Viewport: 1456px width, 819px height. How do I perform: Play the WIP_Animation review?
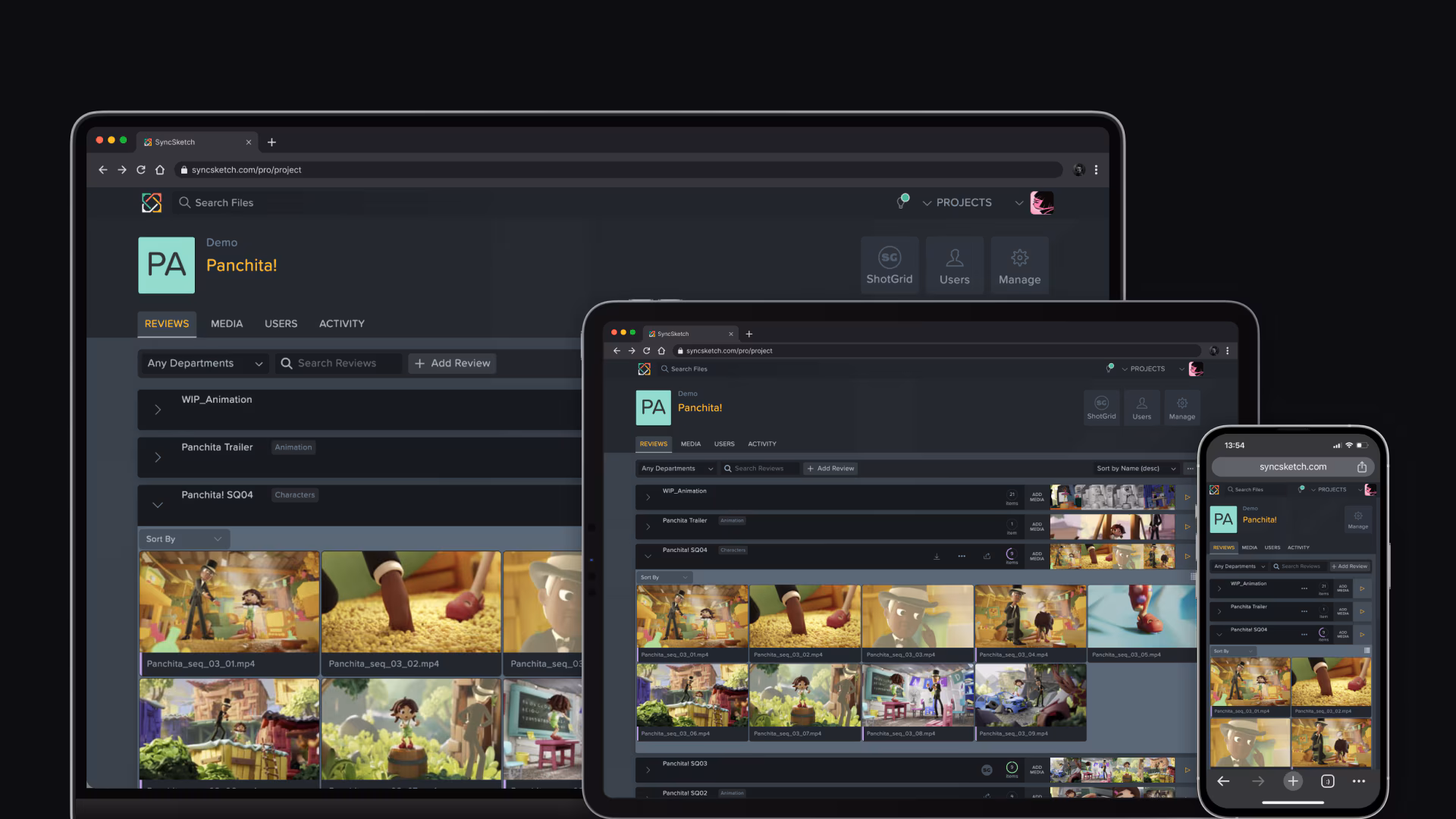[x=1188, y=497]
